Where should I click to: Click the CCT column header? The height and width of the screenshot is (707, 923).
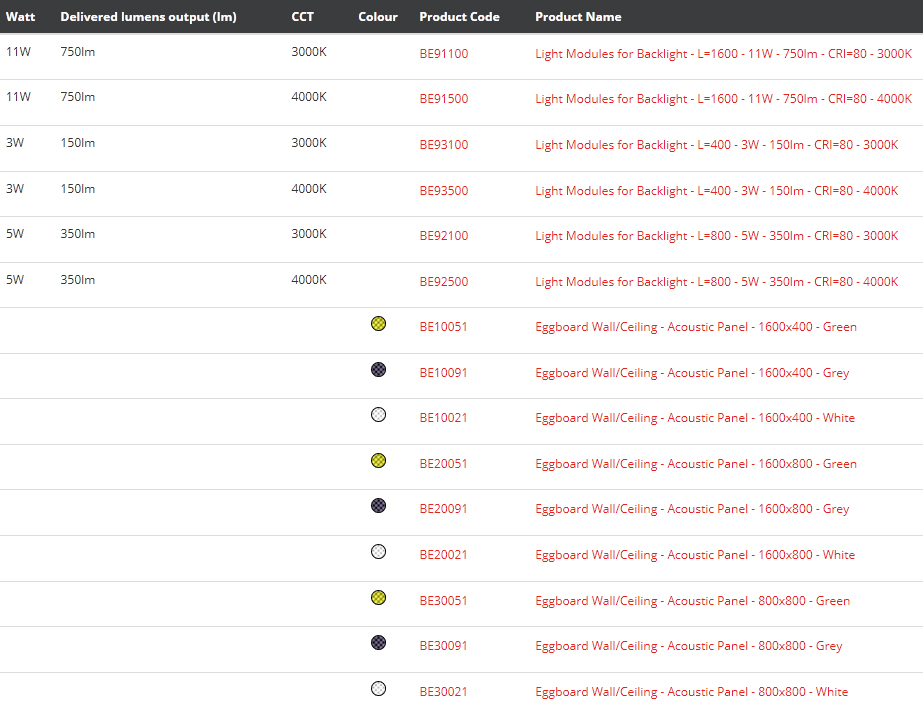[x=302, y=17]
